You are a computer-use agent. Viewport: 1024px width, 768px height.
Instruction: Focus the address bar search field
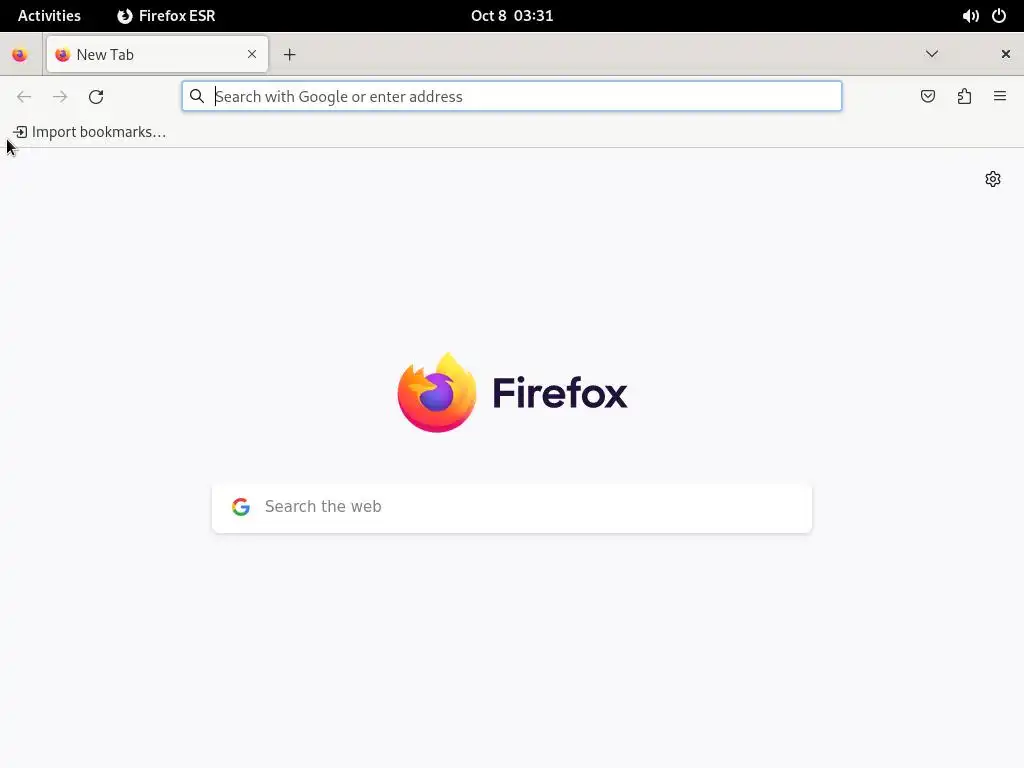point(512,96)
